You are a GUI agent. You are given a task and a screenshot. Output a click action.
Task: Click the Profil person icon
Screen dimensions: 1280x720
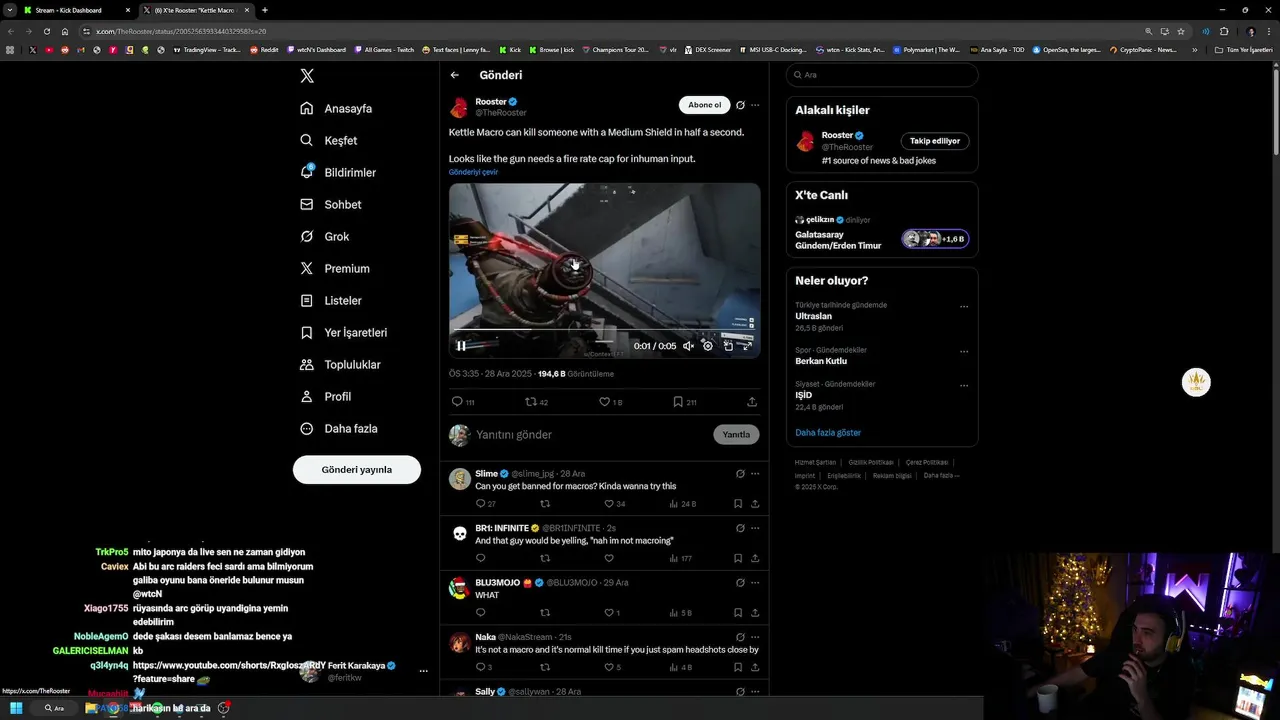[307, 396]
